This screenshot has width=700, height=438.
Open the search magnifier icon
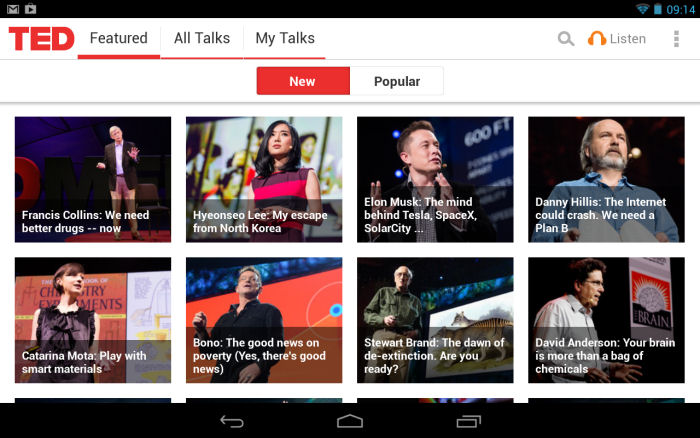566,39
